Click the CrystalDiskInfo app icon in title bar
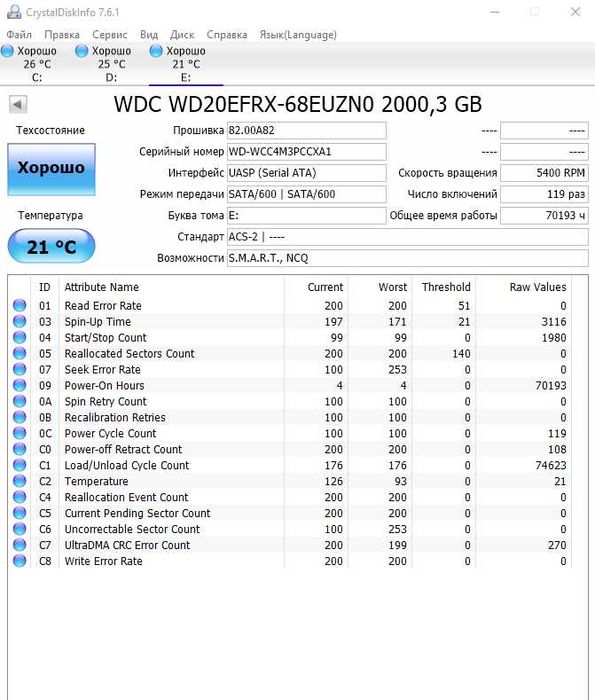Screen dimensions: 595x700 (14, 12)
